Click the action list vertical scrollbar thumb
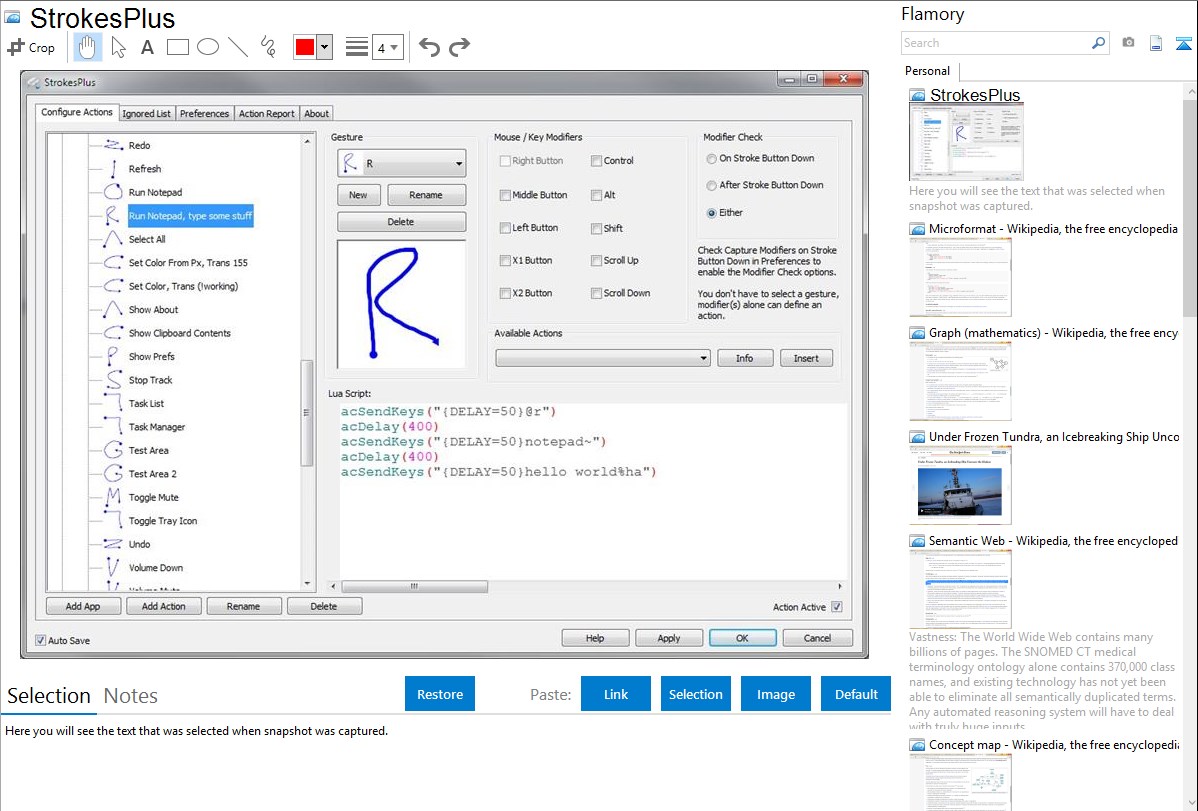The image size is (1198, 811). [x=307, y=412]
